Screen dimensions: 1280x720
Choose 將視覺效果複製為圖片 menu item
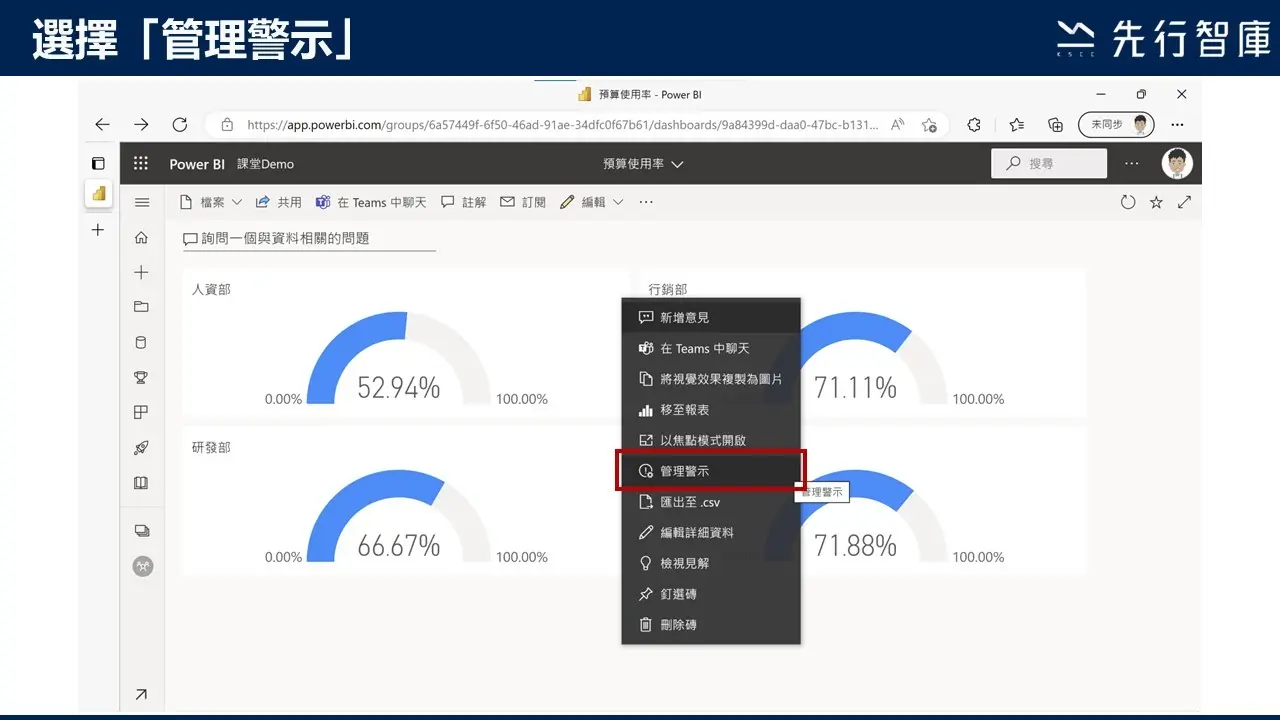711,379
